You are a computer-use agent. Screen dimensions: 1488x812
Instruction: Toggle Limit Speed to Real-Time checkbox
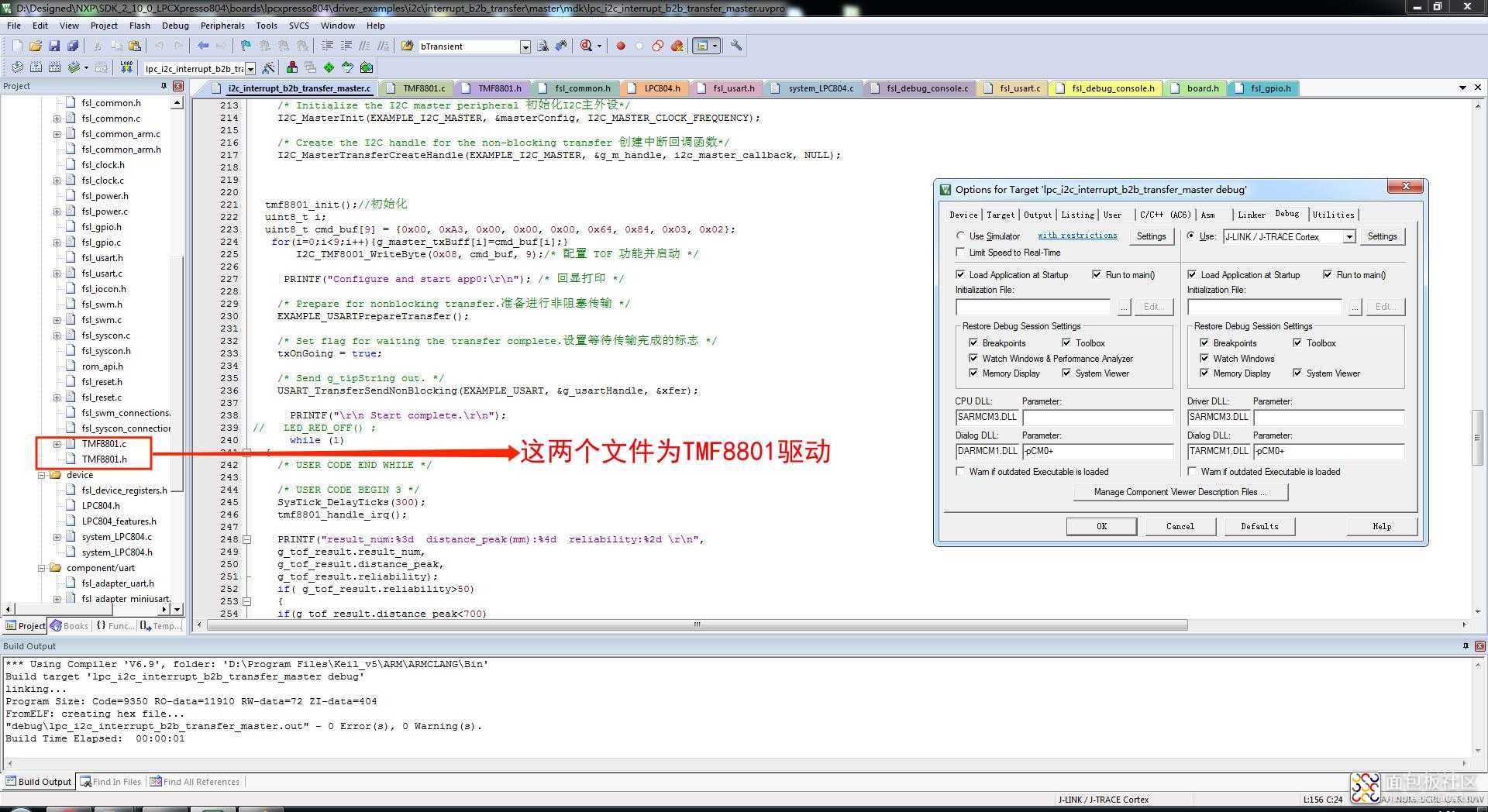point(960,252)
